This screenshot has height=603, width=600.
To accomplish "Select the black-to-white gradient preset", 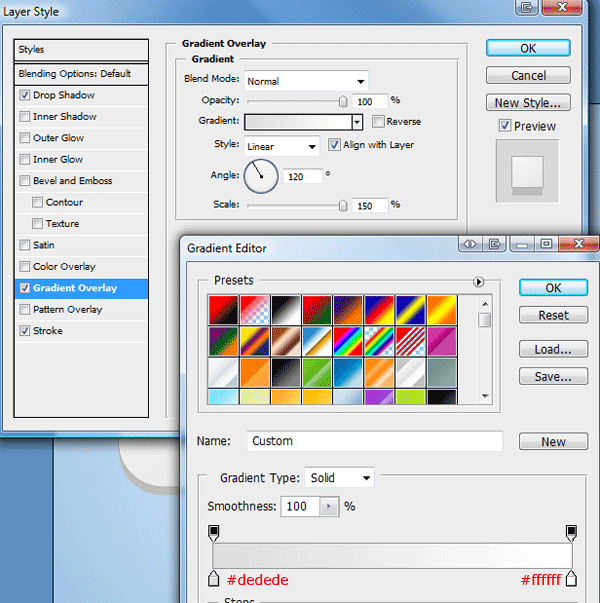I will (x=286, y=310).
